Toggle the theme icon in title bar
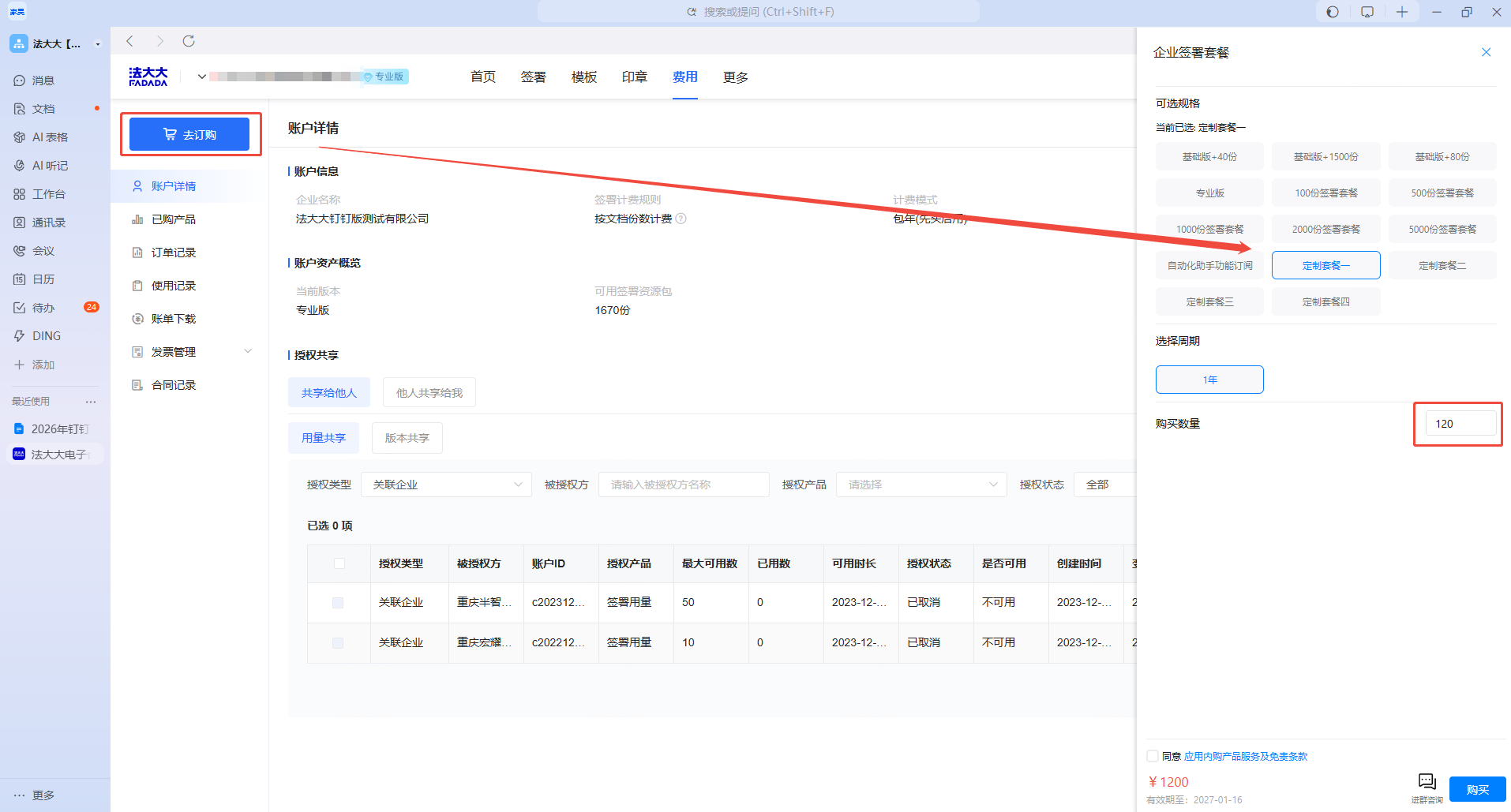1511x812 pixels. tap(1333, 12)
